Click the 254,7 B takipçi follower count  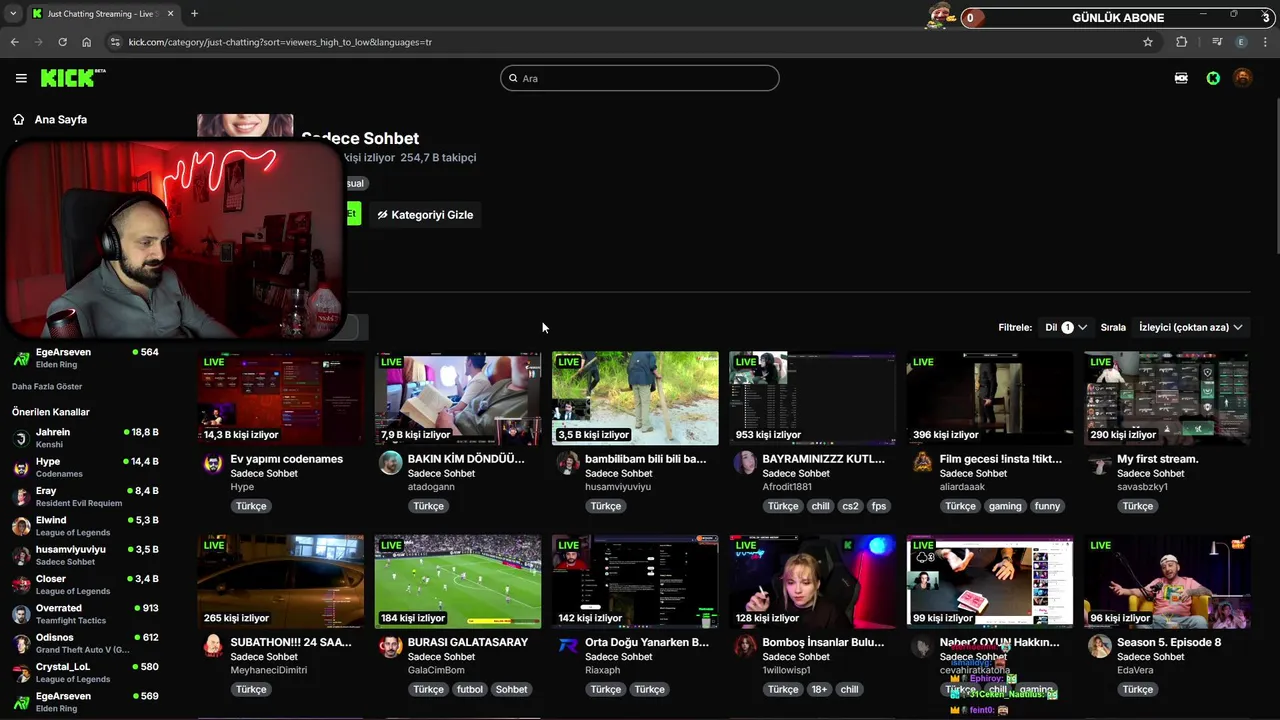[x=438, y=157]
